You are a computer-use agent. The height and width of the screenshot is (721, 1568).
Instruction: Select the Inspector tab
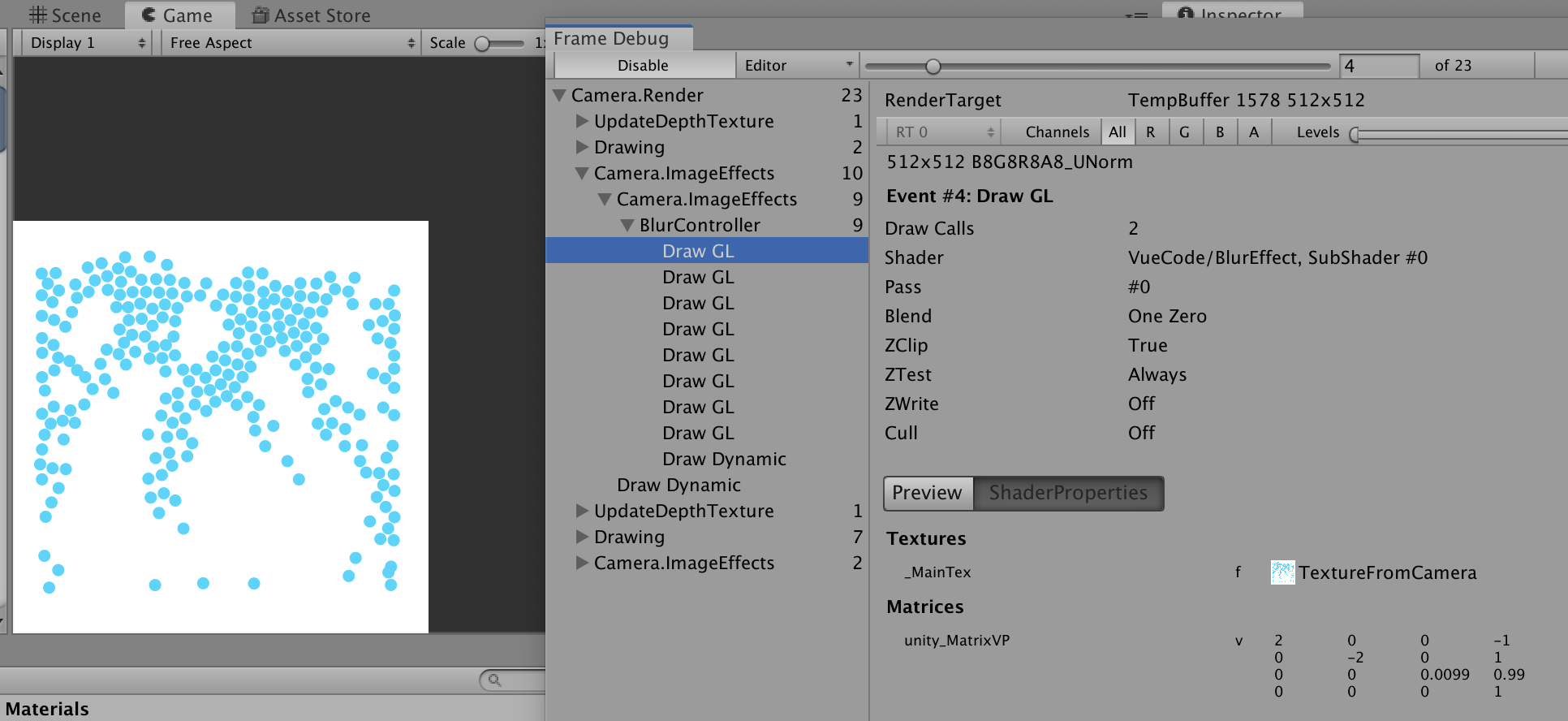(x=1231, y=10)
